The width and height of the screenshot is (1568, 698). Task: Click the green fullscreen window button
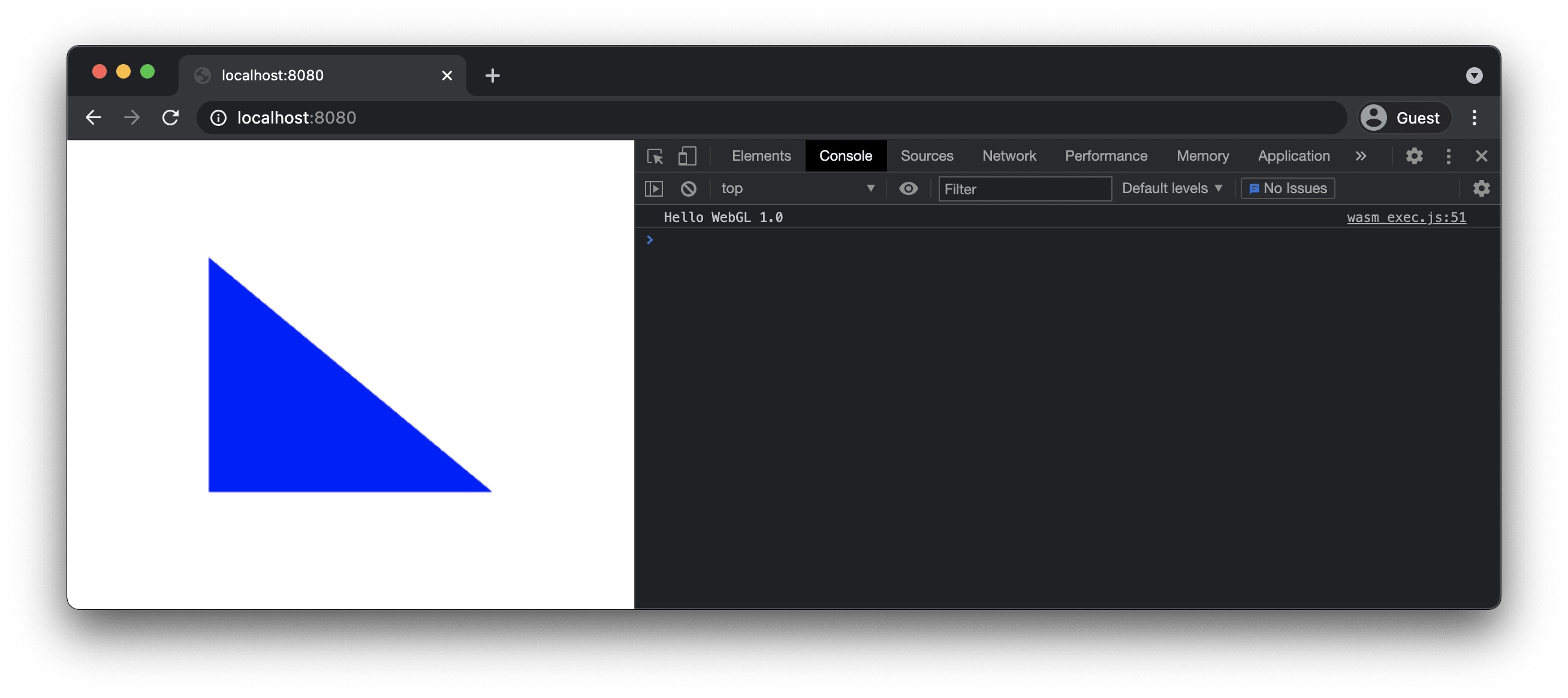click(147, 72)
